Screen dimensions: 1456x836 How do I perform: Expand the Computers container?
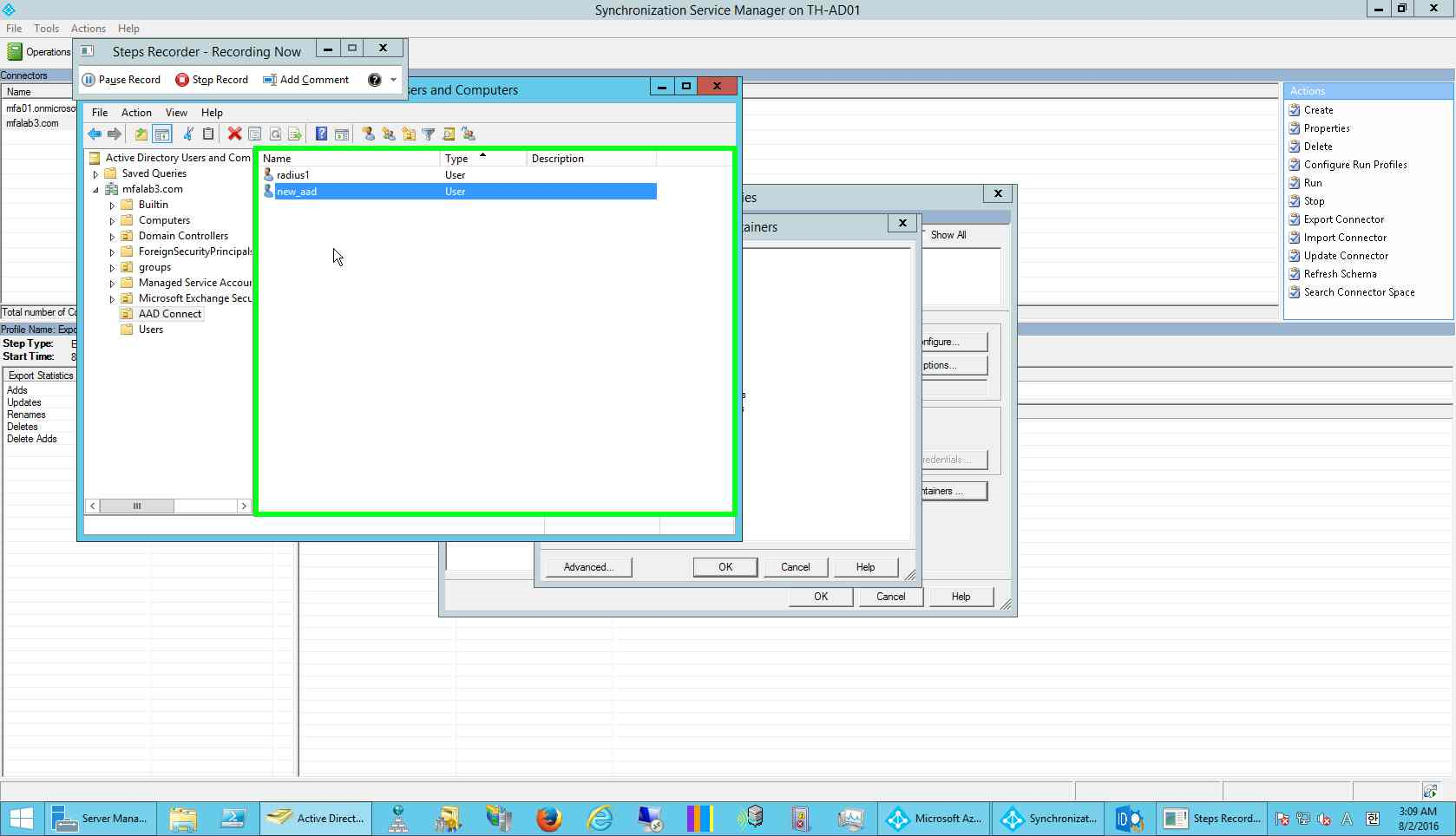click(x=112, y=221)
